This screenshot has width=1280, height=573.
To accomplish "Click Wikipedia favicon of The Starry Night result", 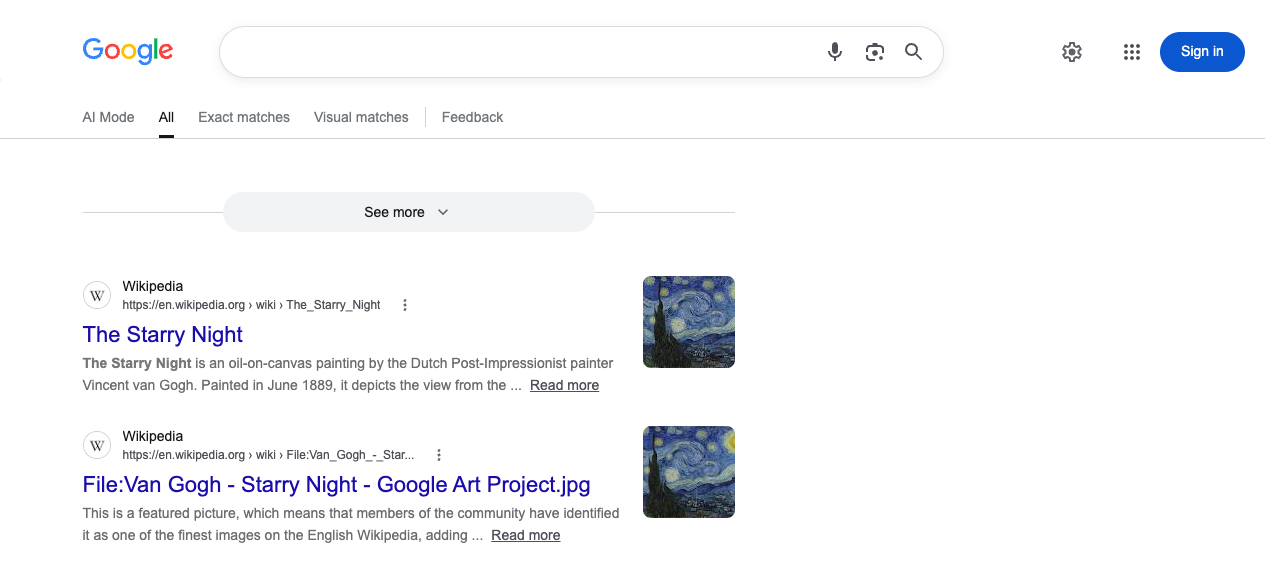I will point(97,295).
